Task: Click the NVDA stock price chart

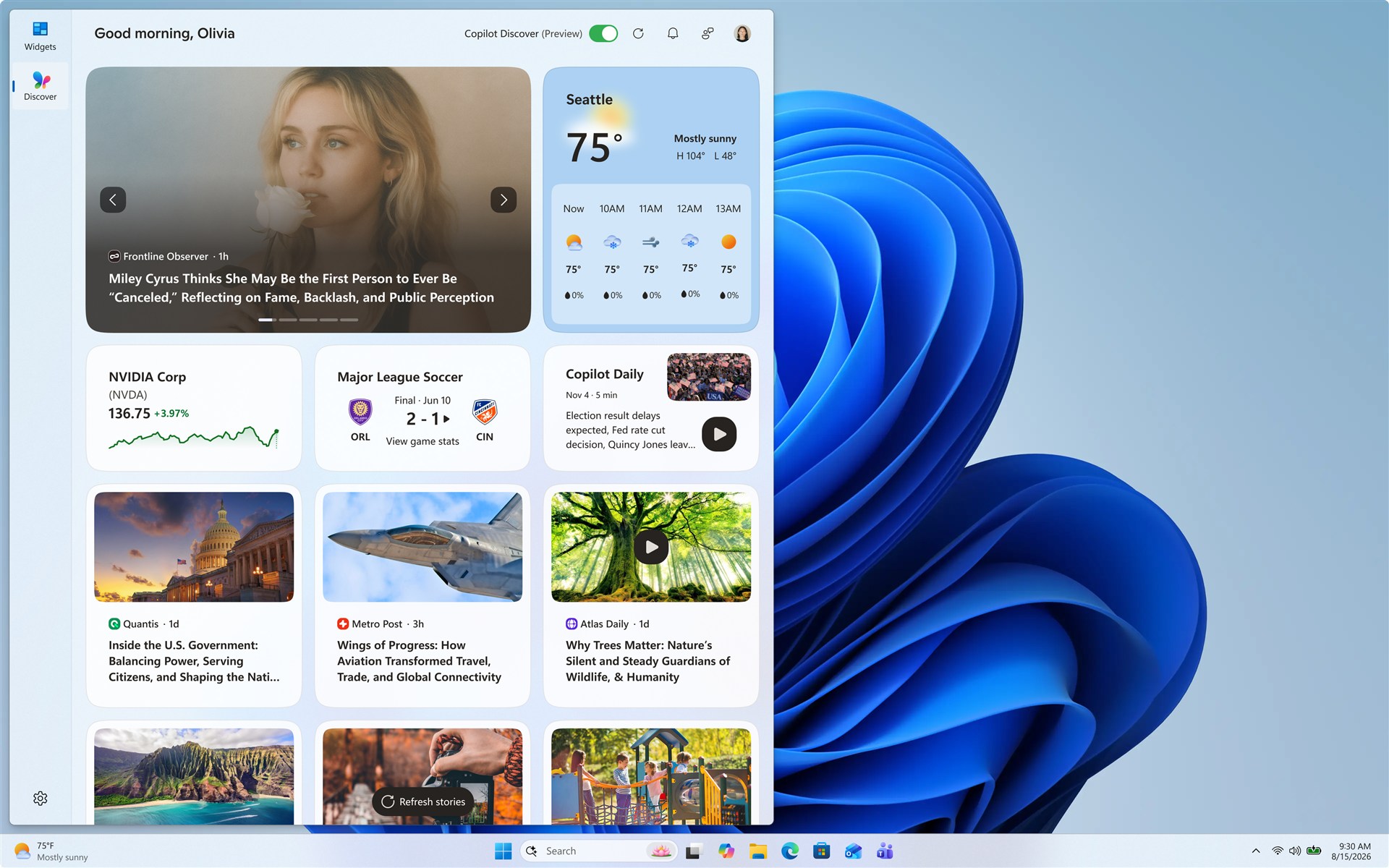Action: tap(194, 438)
